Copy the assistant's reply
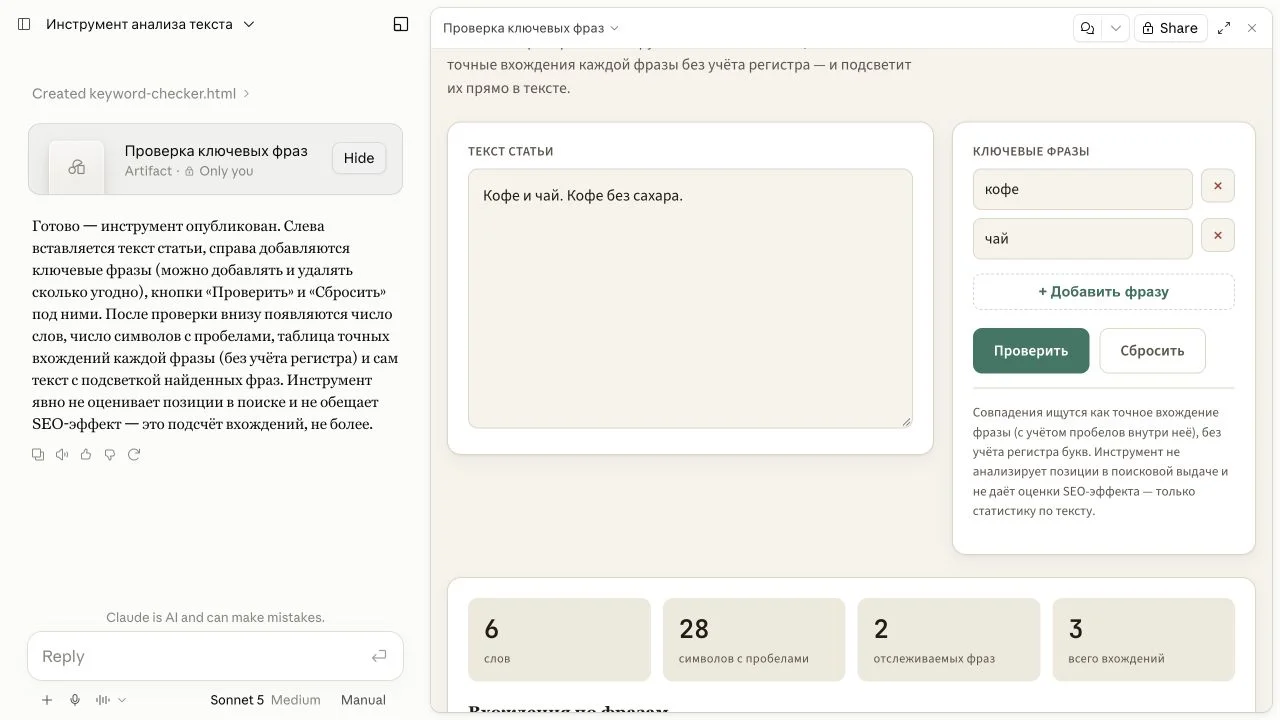This screenshot has height=720, width=1280. (x=38, y=454)
